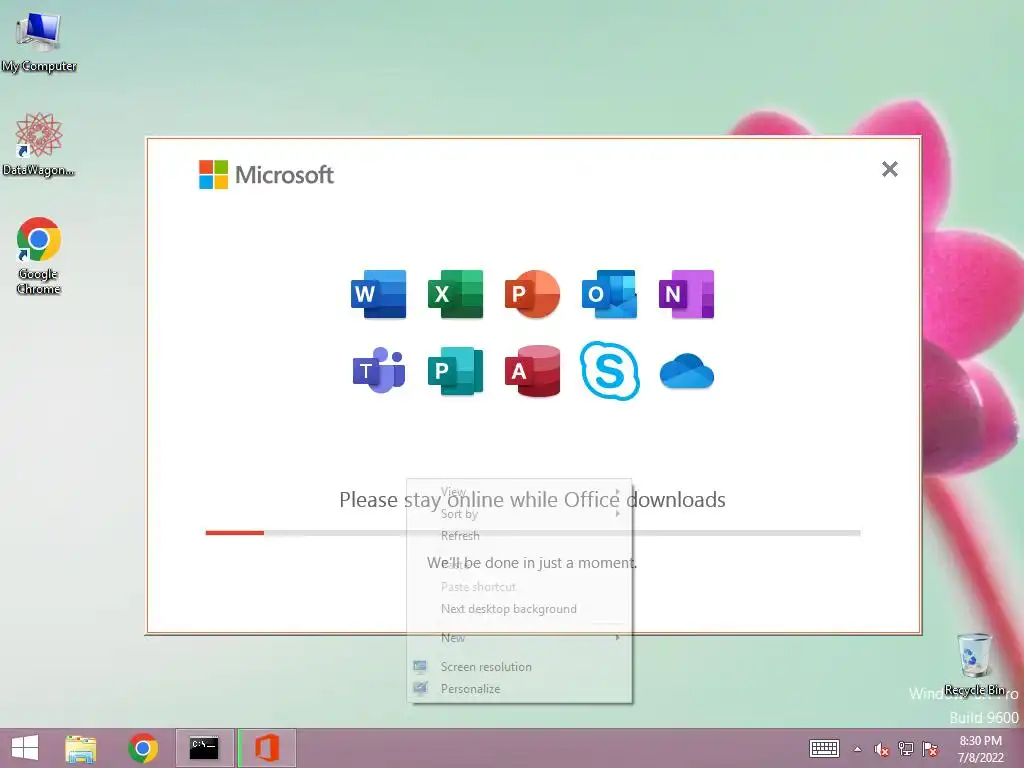Click the Word icon in the Office installer
The width and height of the screenshot is (1024, 768).
(378, 294)
